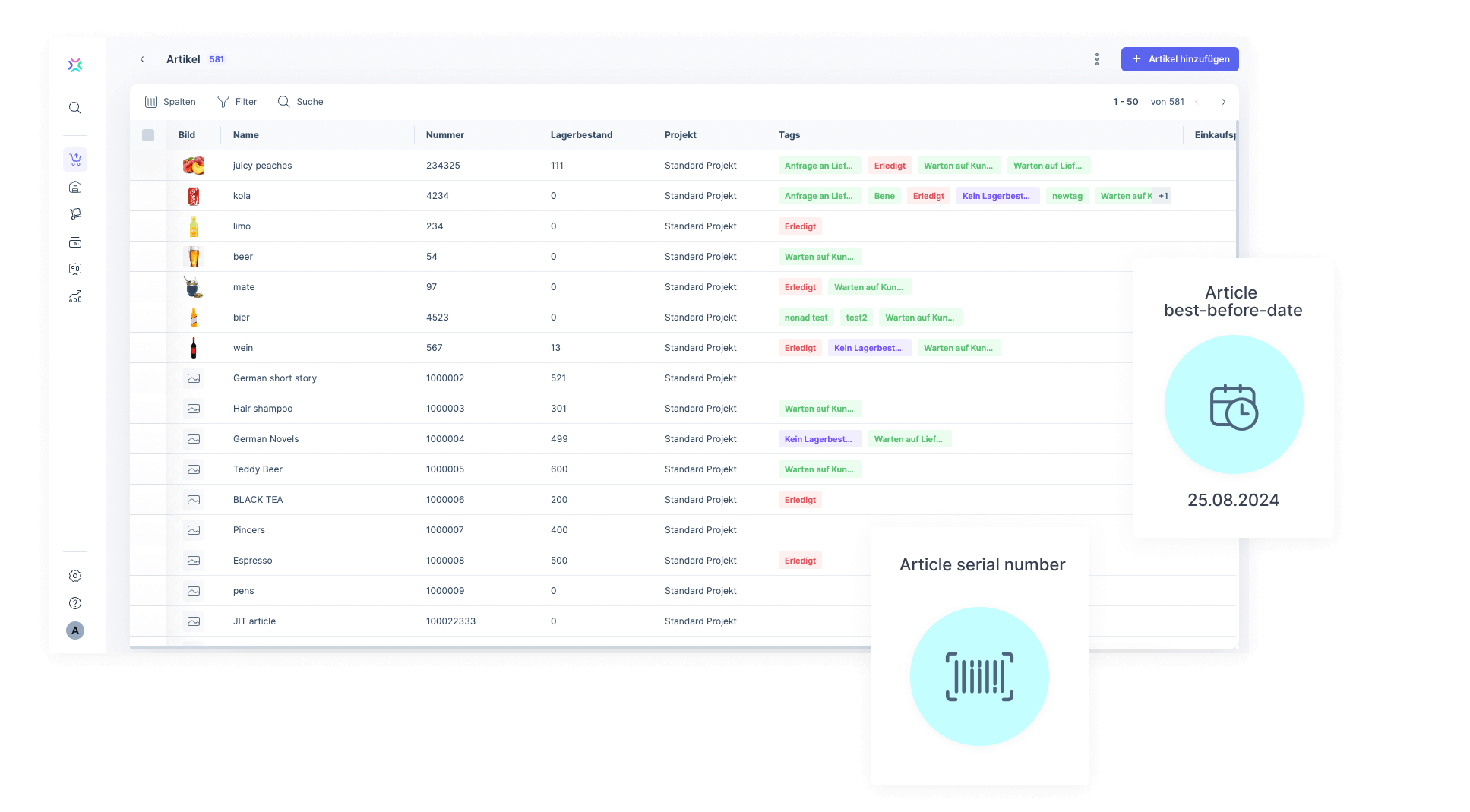Image resolution: width=1470 pixels, height=812 pixels.
Task: Click the date 25.08.2024
Action: [1233, 500]
